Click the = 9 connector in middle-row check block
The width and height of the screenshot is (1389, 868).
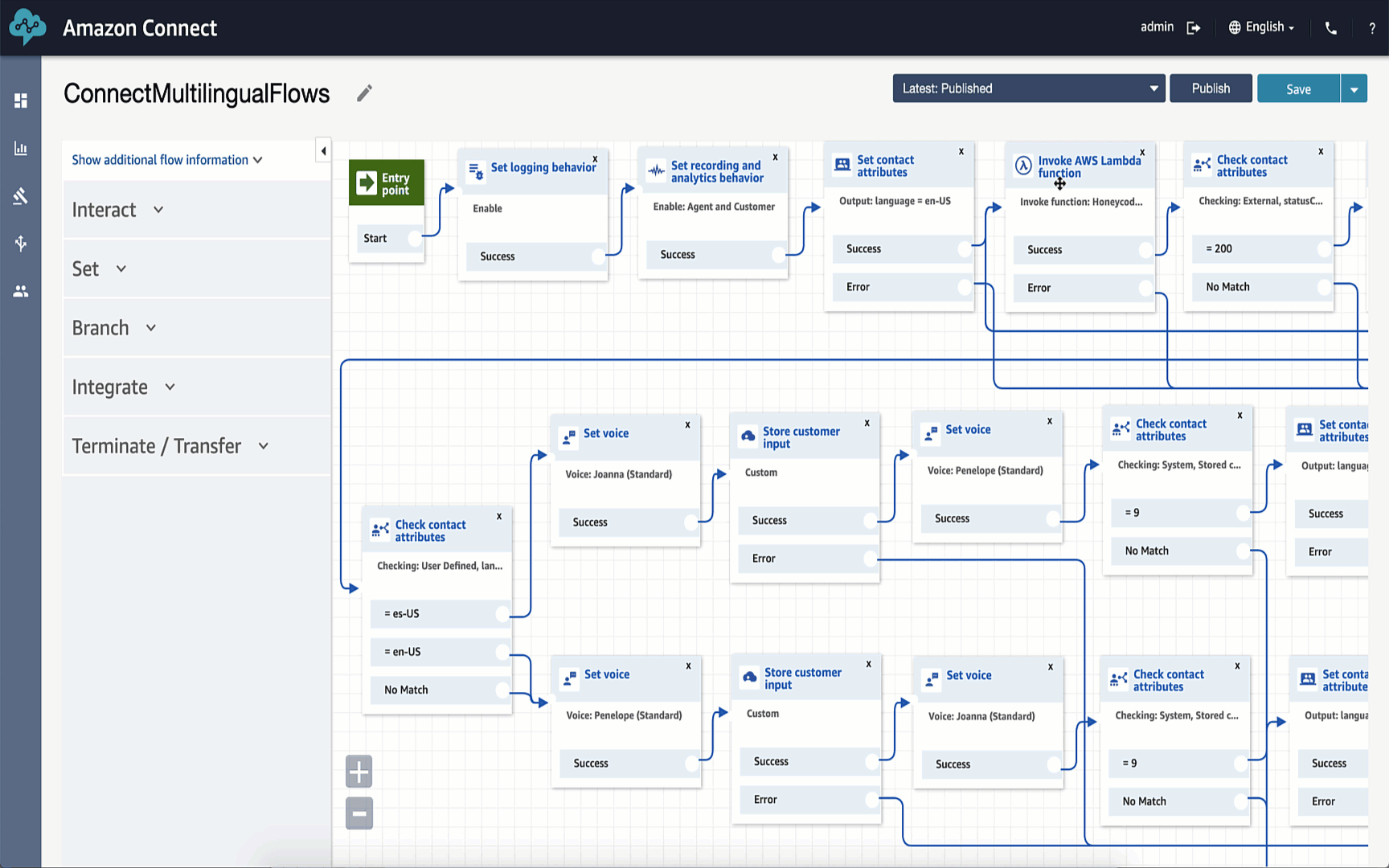(1243, 513)
